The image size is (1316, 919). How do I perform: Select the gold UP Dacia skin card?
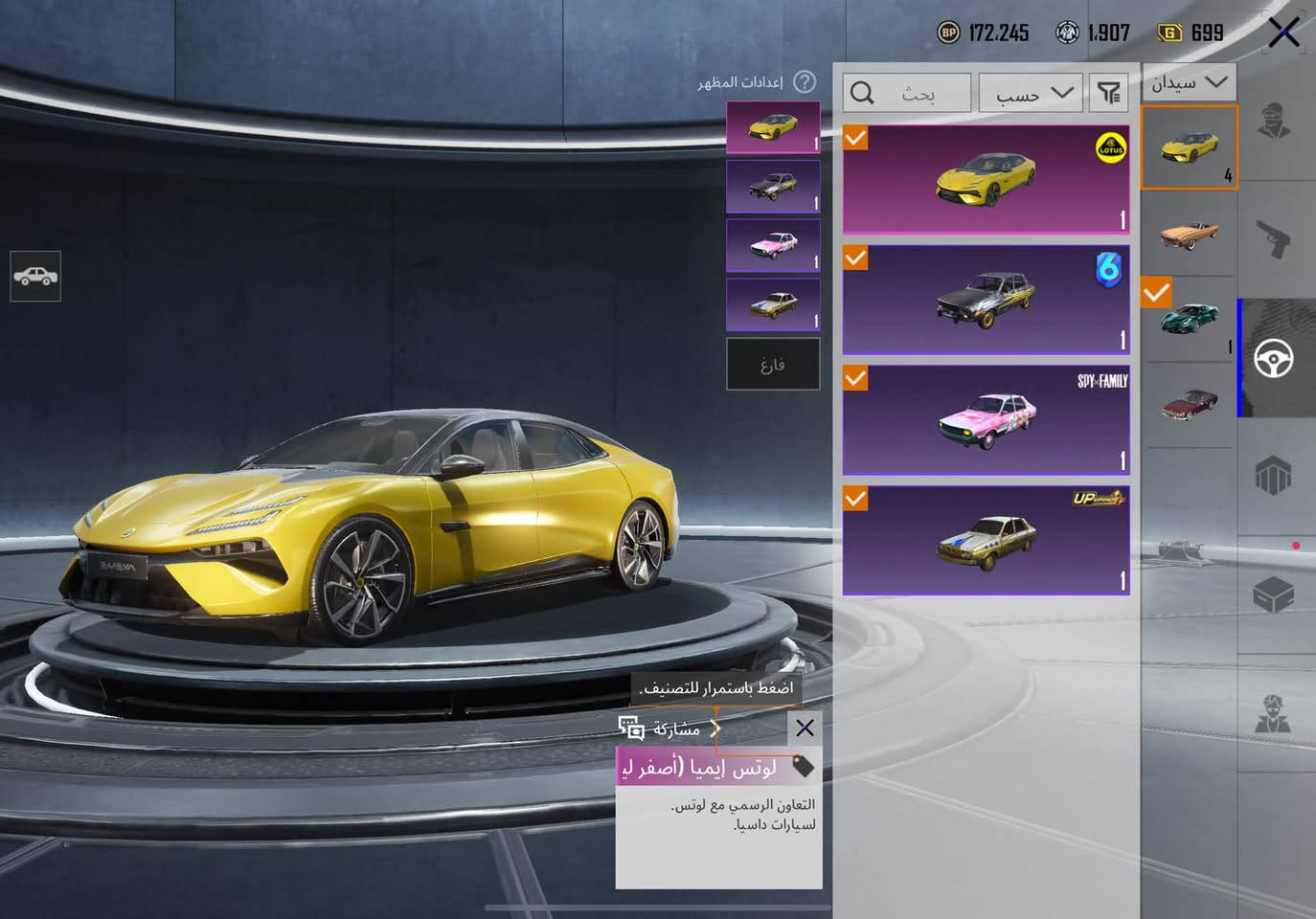coord(987,540)
